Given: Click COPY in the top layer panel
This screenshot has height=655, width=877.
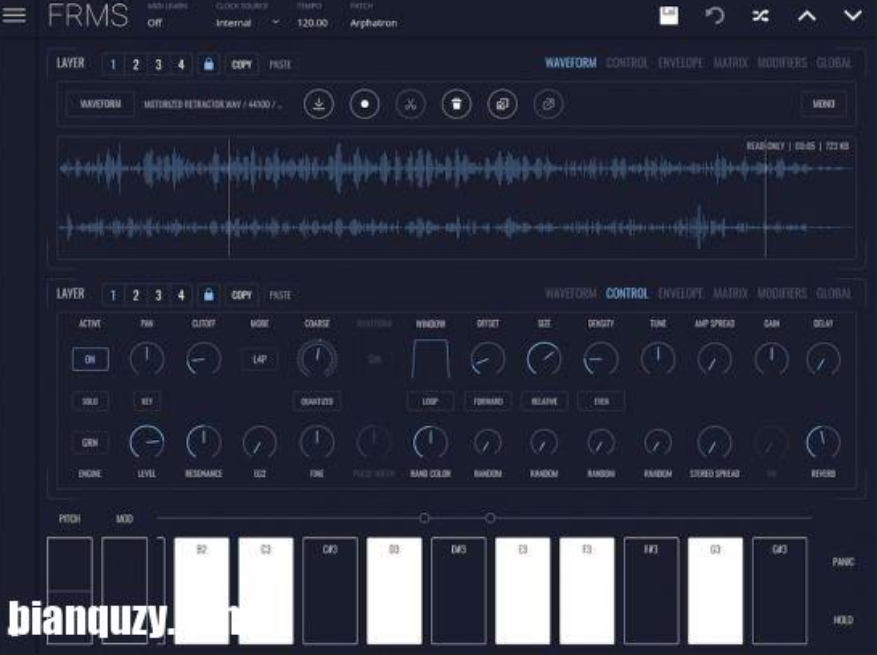Looking at the screenshot, I should (242, 64).
